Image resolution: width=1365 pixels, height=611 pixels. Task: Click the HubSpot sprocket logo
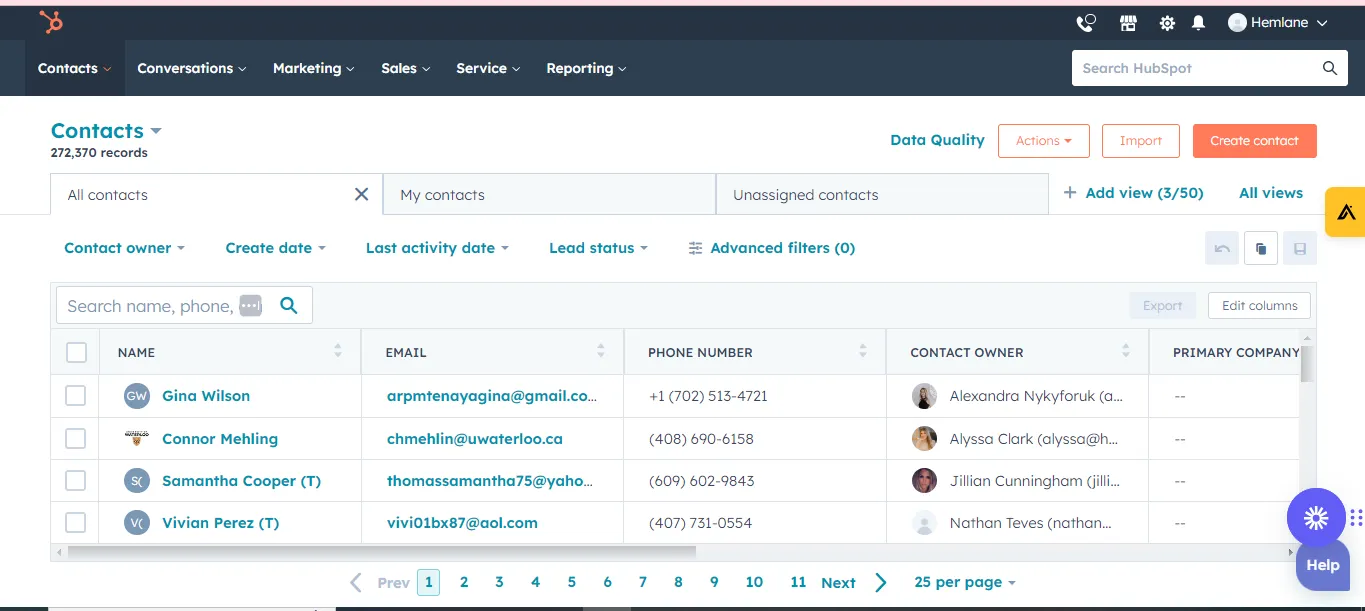(50, 22)
